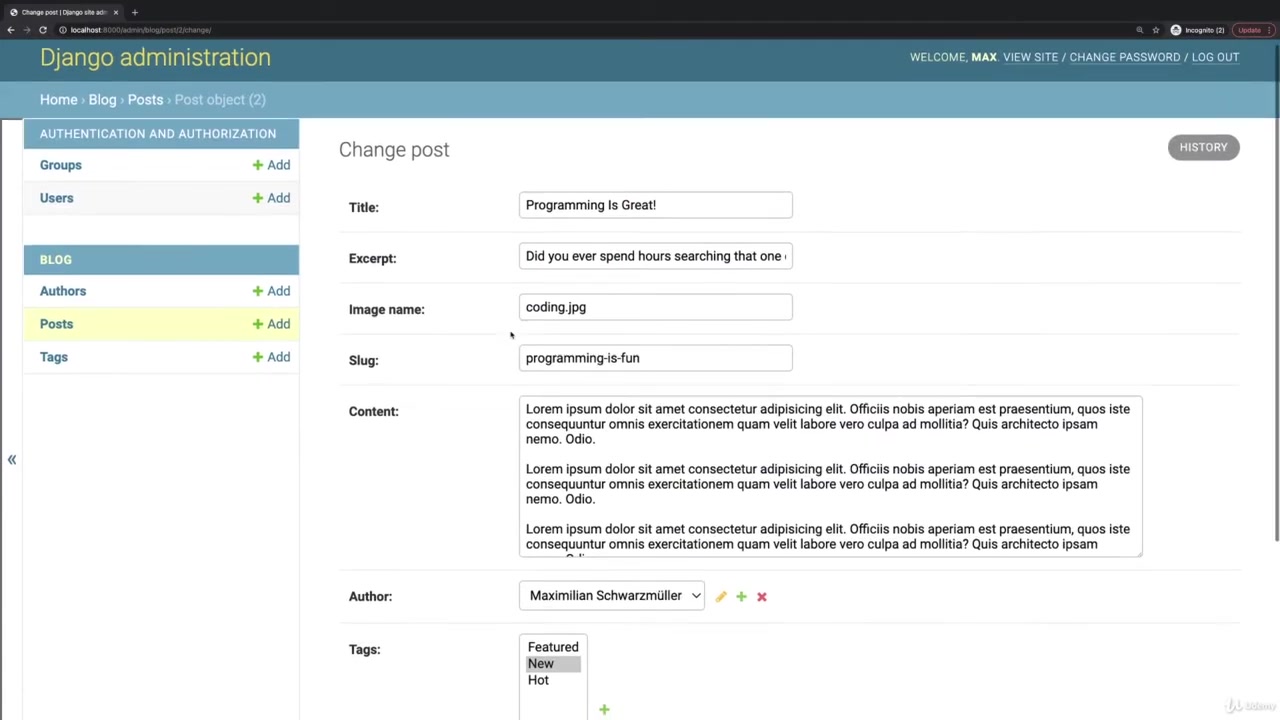Open a new browser tab with the plus icon
This screenshot has height=720, width=1280.
134,12
